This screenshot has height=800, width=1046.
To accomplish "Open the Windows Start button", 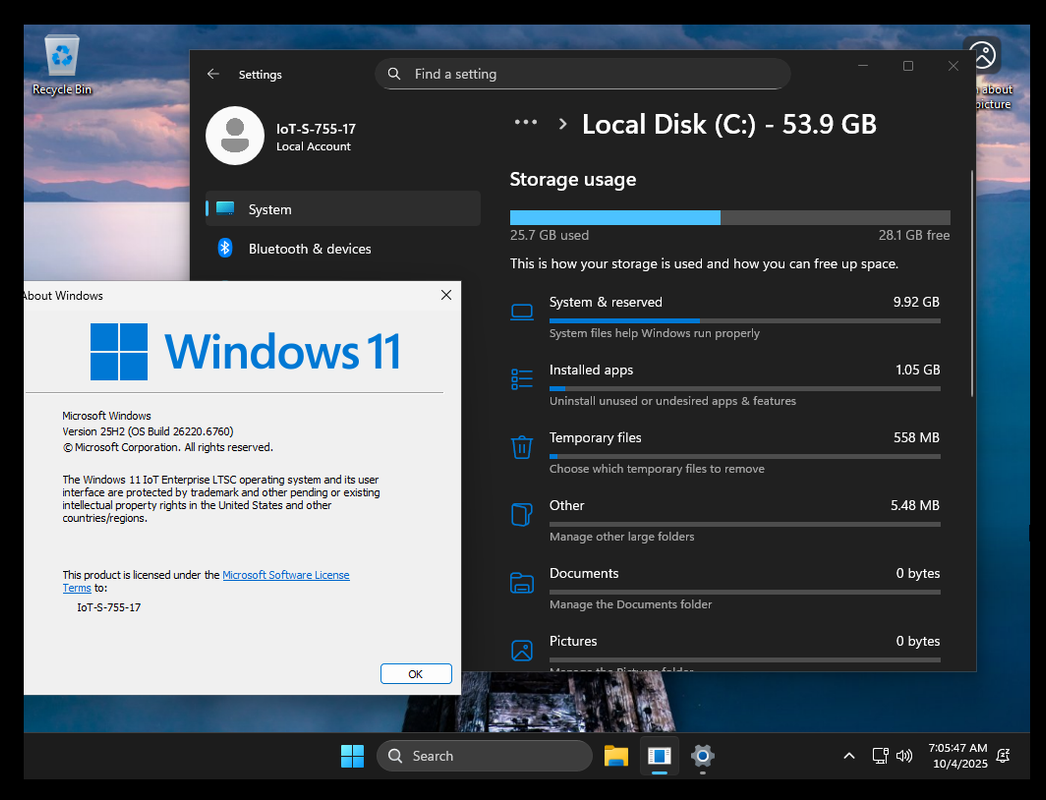I will [x=352, y=756].
